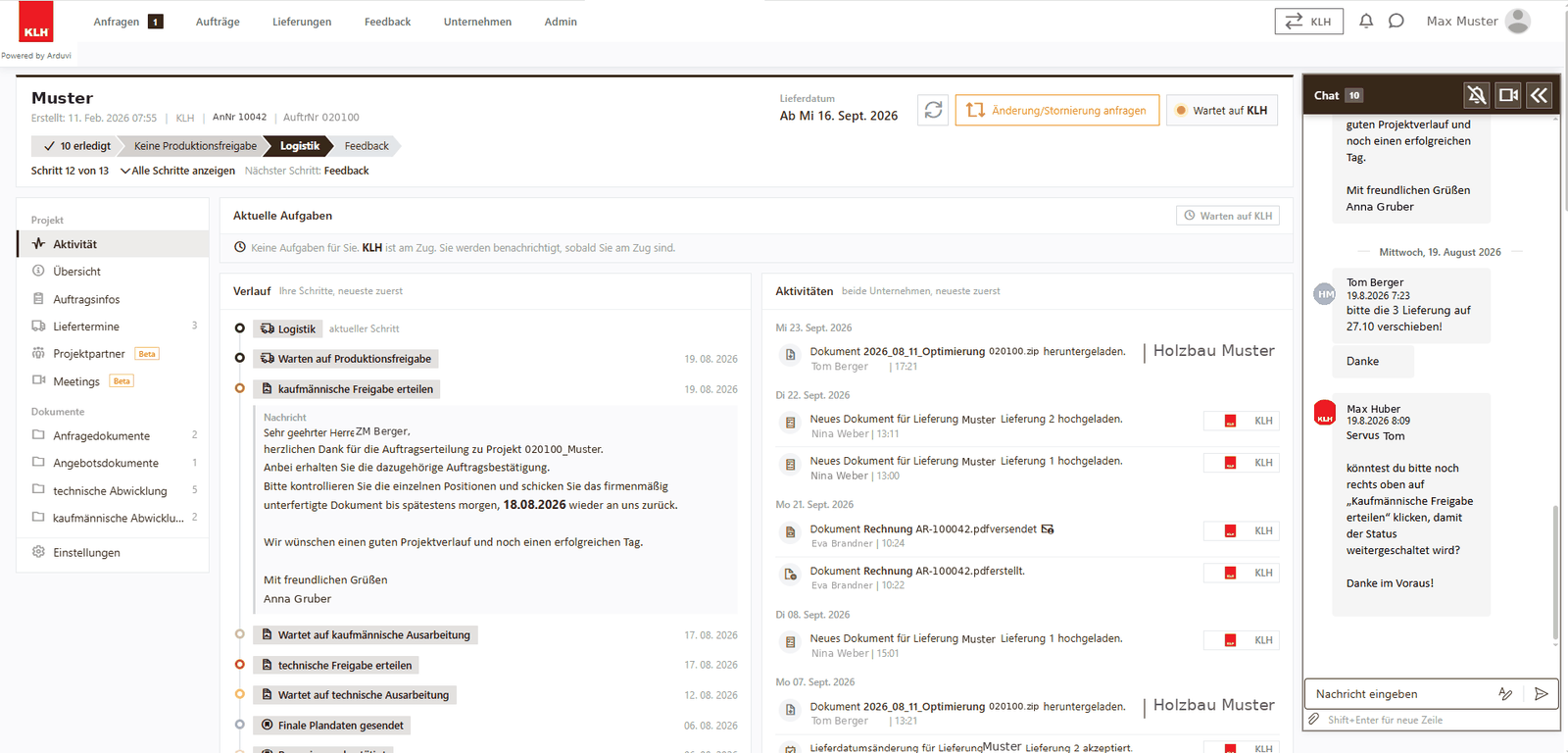Select the Keine Produktionsfreigabe step
The width and height of the screenshot is (1568, 753).
tap(195, 146)
